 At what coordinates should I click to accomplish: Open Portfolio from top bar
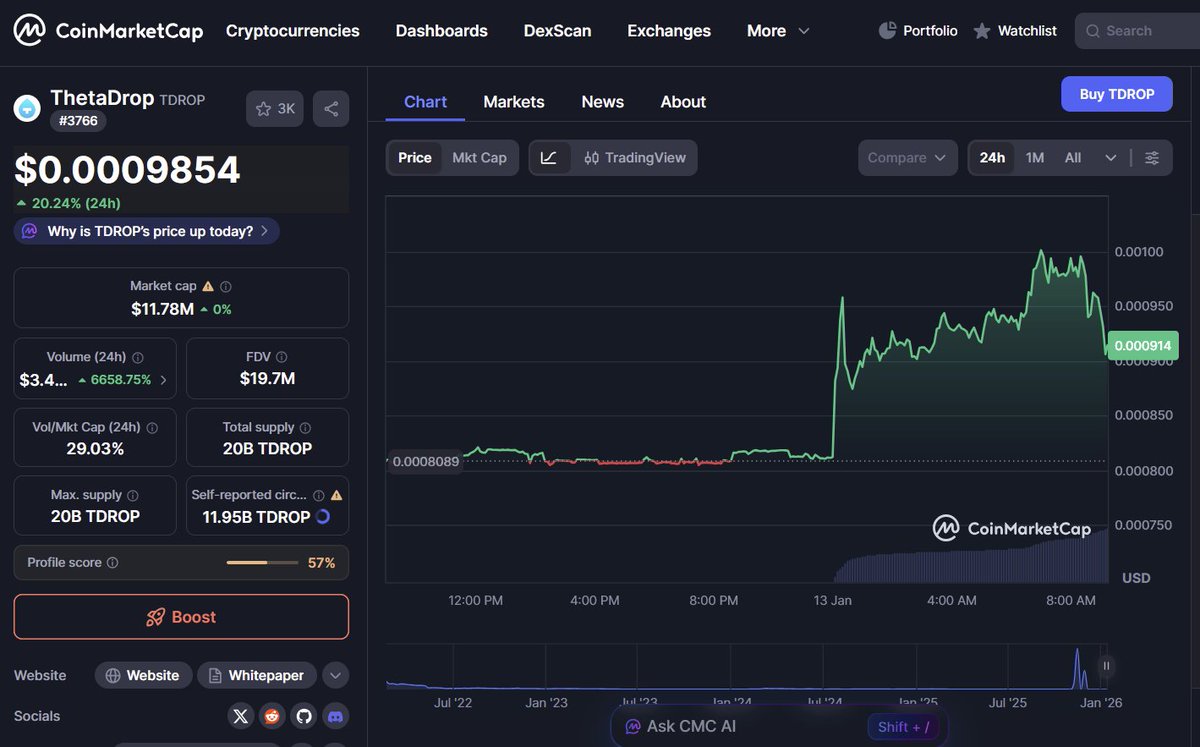(917, 31)
